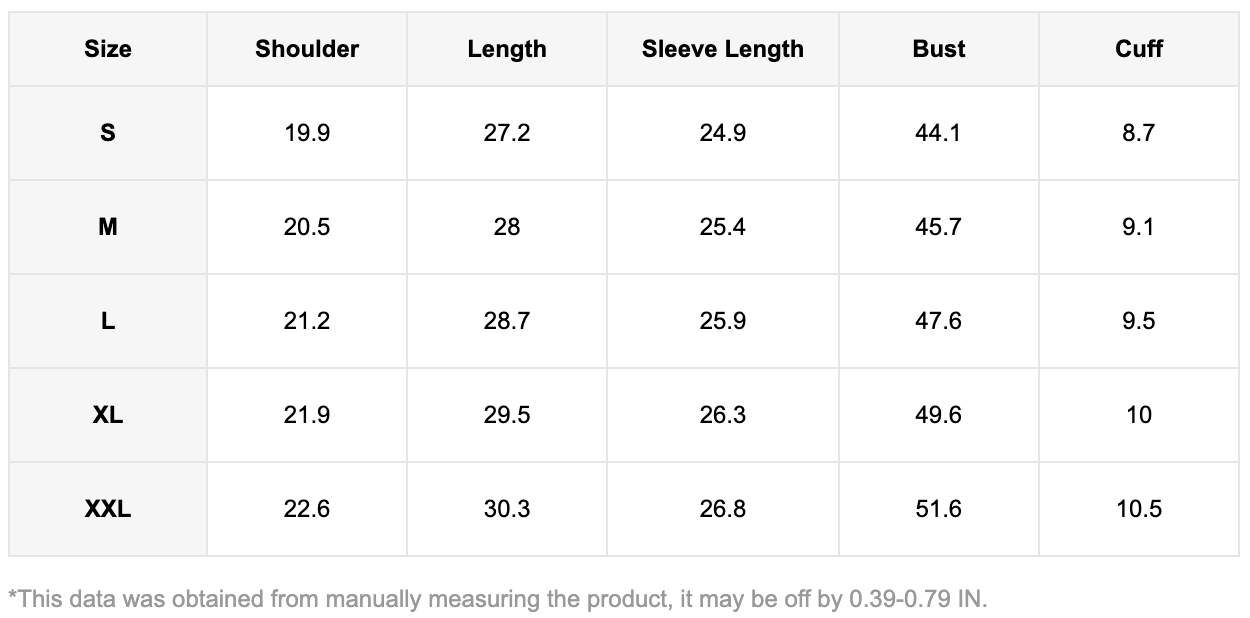1250x618 pixels.
Task: Click the Cuff column header
Action: 1139,49
